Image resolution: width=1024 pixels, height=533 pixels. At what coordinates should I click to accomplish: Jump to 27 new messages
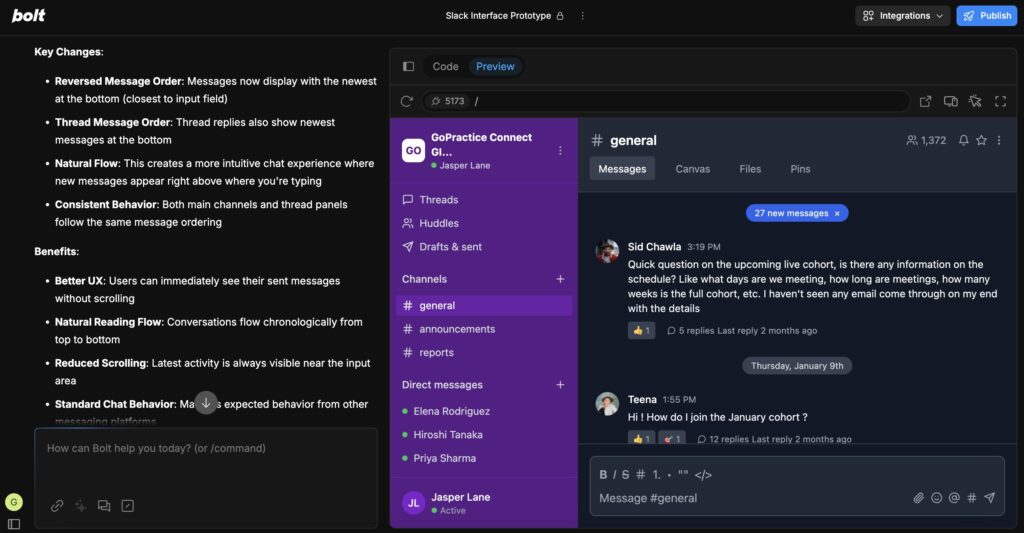pyautogui.click(x=791, y=214)
